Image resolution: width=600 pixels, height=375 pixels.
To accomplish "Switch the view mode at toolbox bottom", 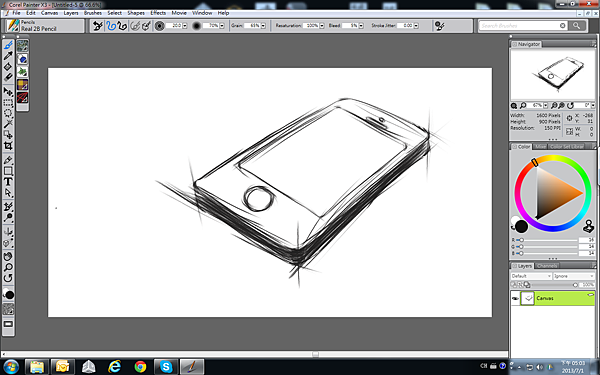I will 8,324.
